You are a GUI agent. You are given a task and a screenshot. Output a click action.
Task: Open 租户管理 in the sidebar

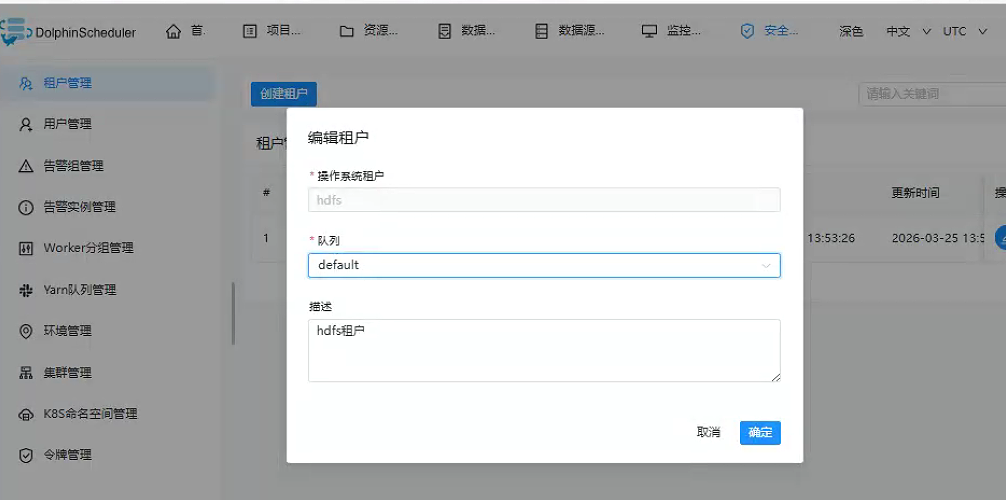click(x=67, y=83)
